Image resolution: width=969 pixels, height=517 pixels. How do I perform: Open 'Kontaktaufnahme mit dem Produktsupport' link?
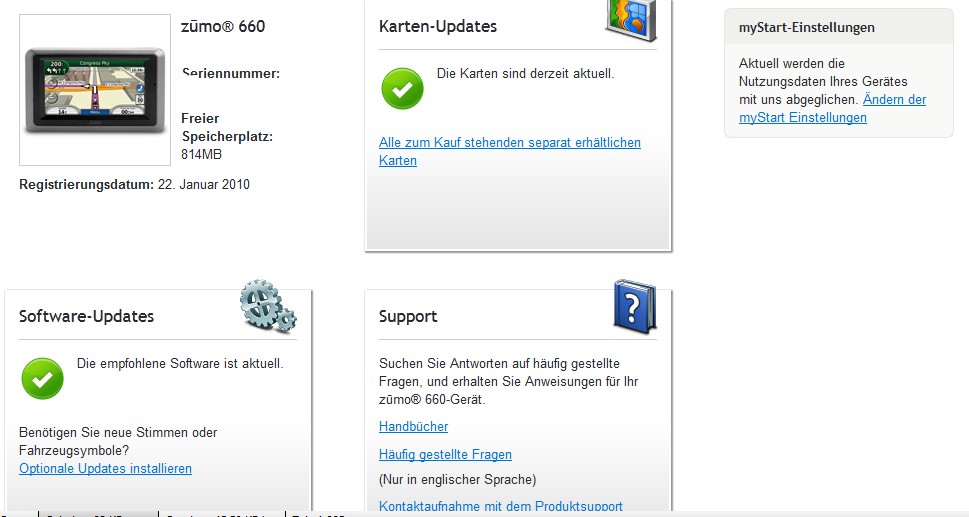pos(501,506)
